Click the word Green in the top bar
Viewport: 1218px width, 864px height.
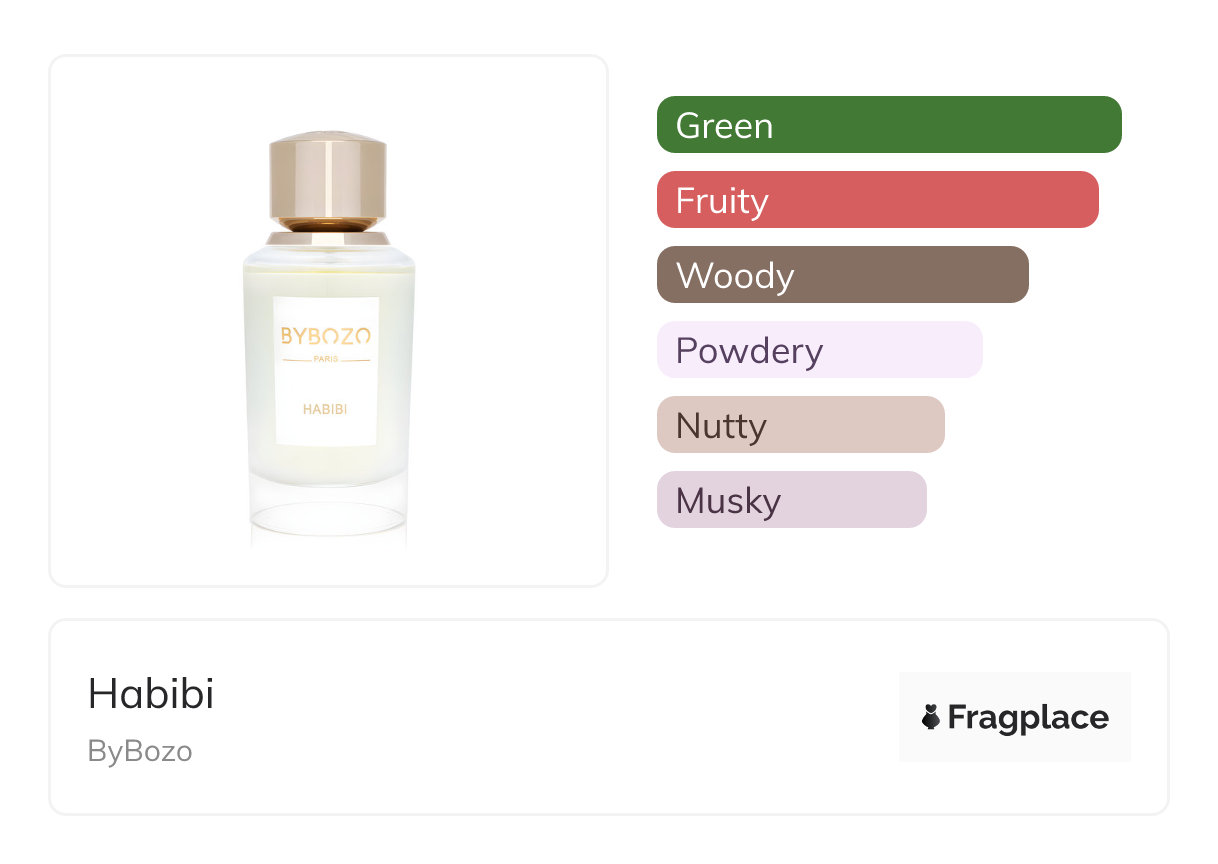724,126
